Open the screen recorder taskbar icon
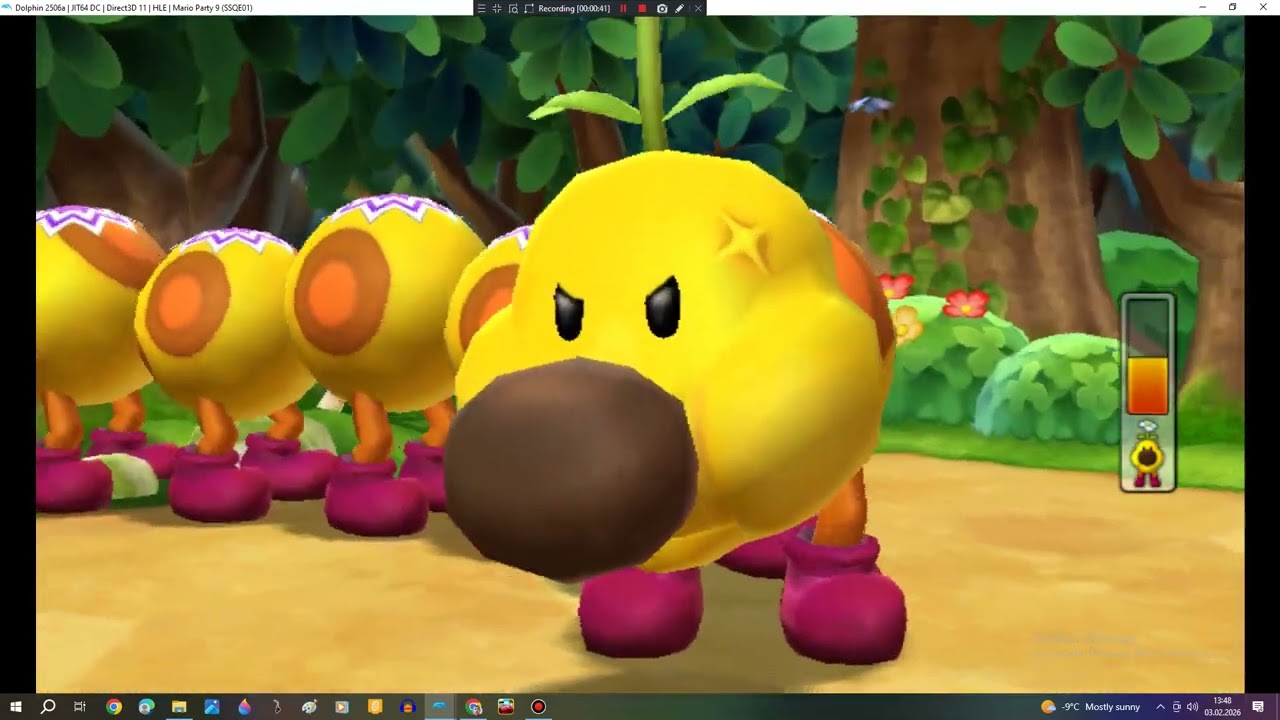 [x=538, y=707]
